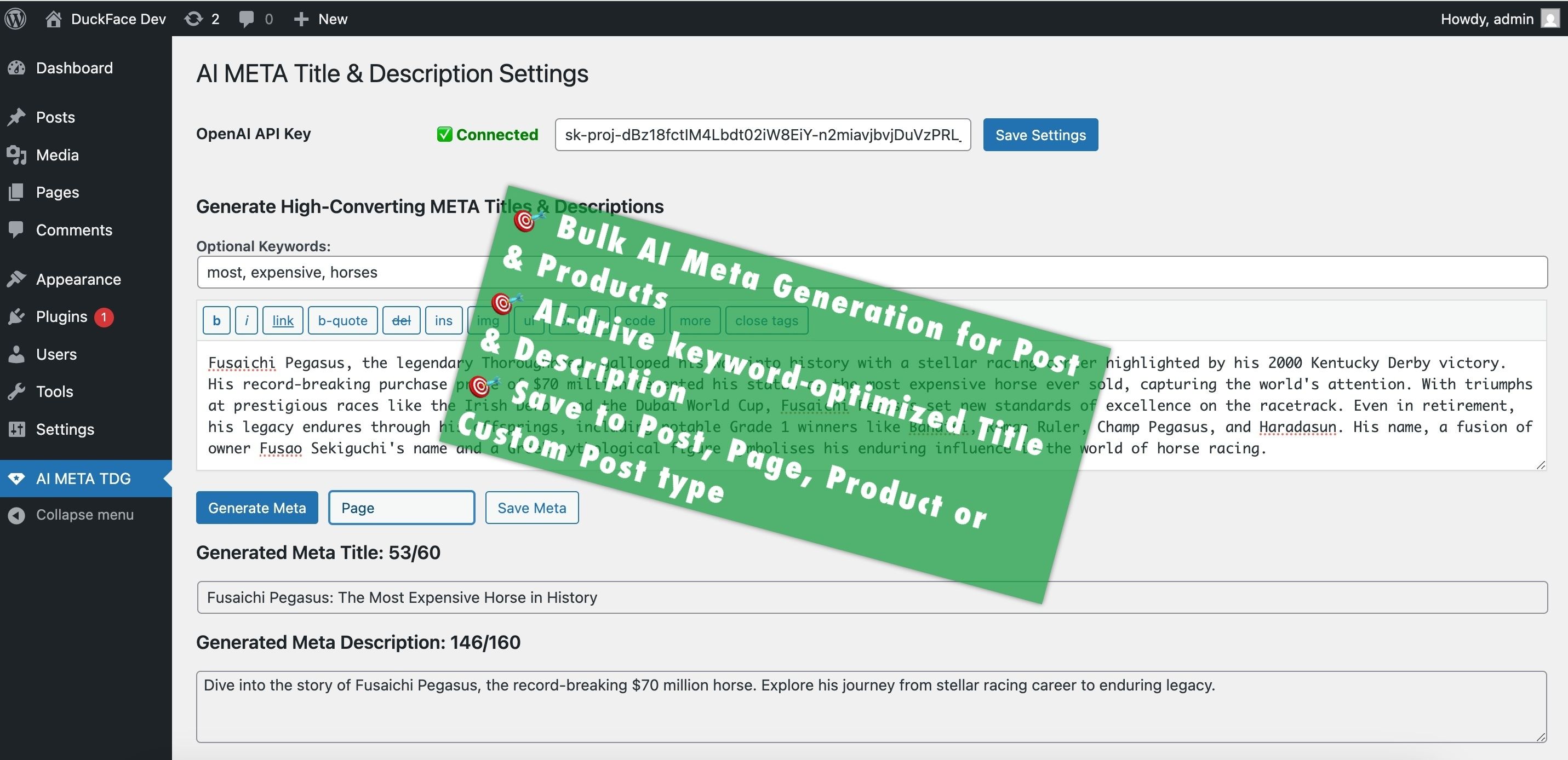This screenshot has width=1568, height=760.
Task: Go to the Posts menu
Action: pos(55,117)
